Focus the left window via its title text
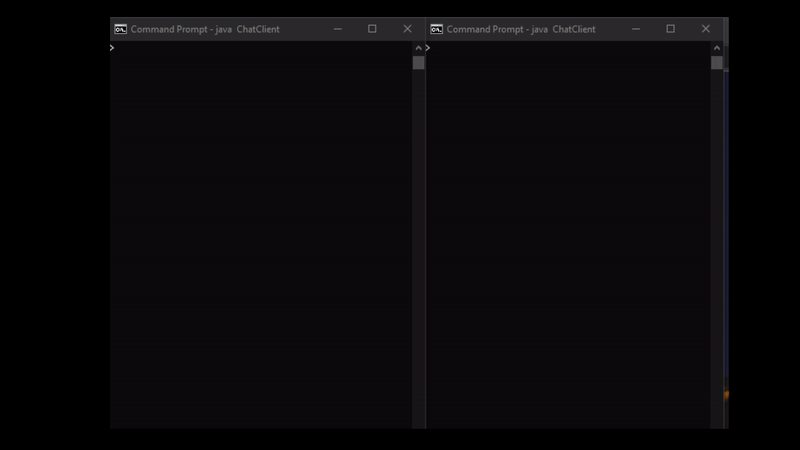The image size is (800, 450). tap(205, 29)
